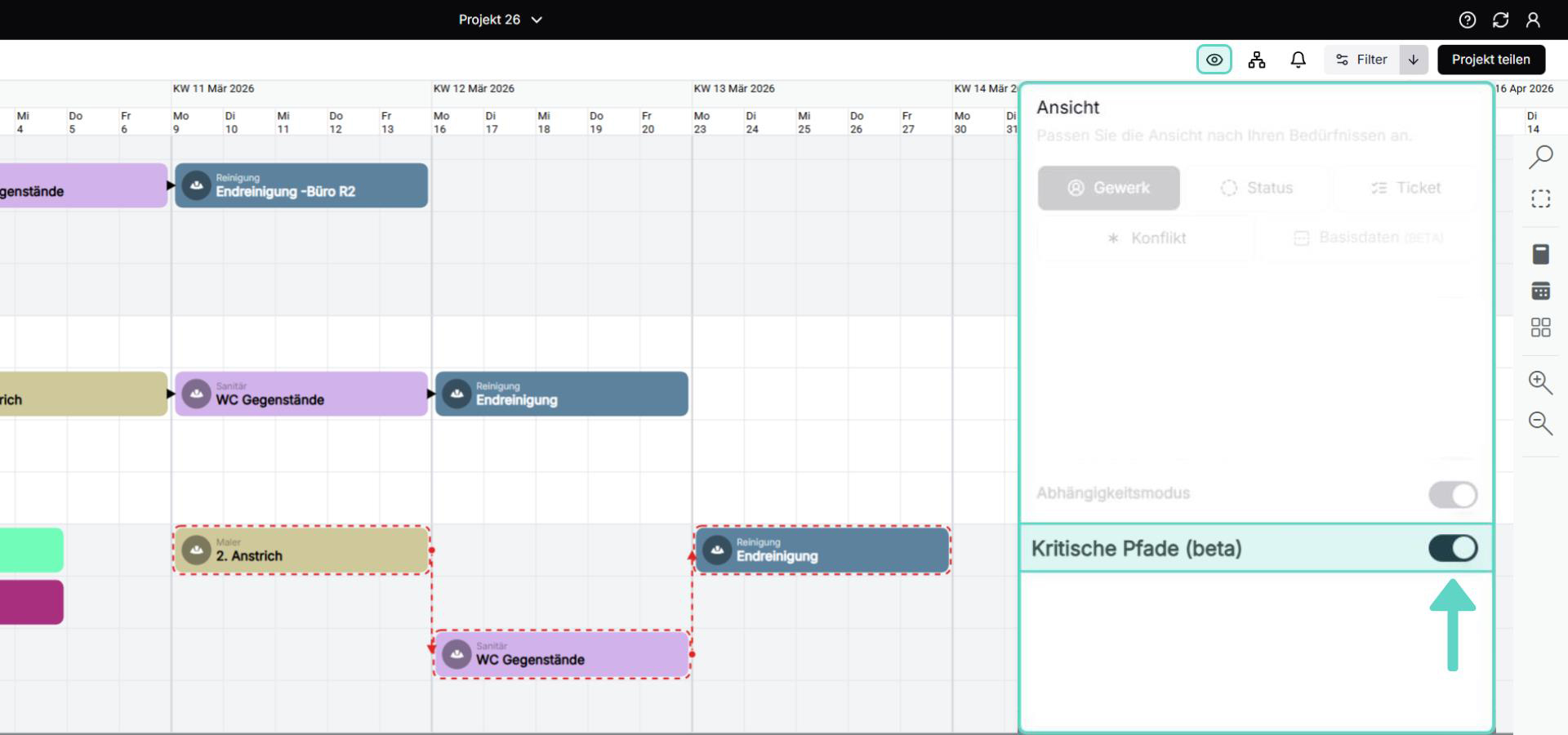
Task: Open the notifications bell
Action: [1298, 60]
